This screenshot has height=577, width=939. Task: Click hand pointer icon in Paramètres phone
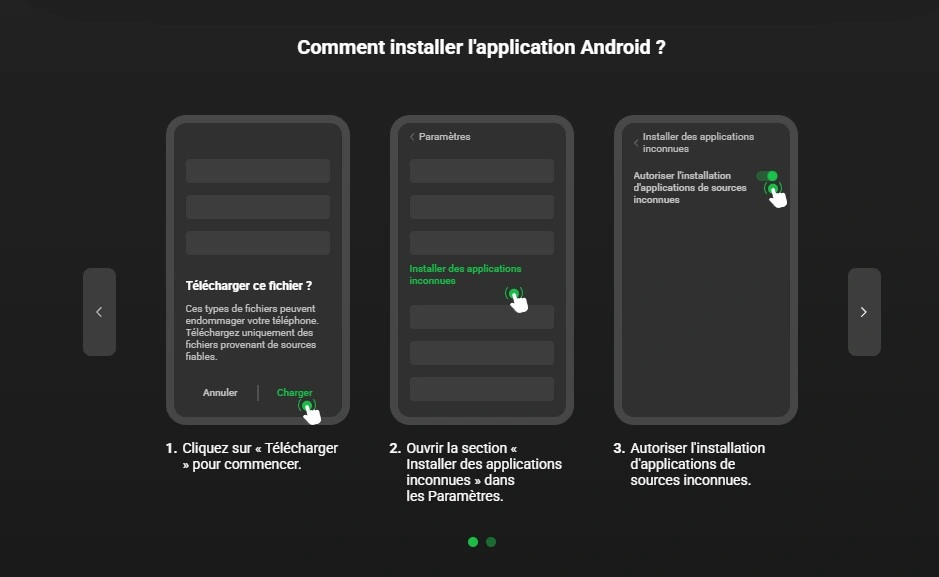517,299
